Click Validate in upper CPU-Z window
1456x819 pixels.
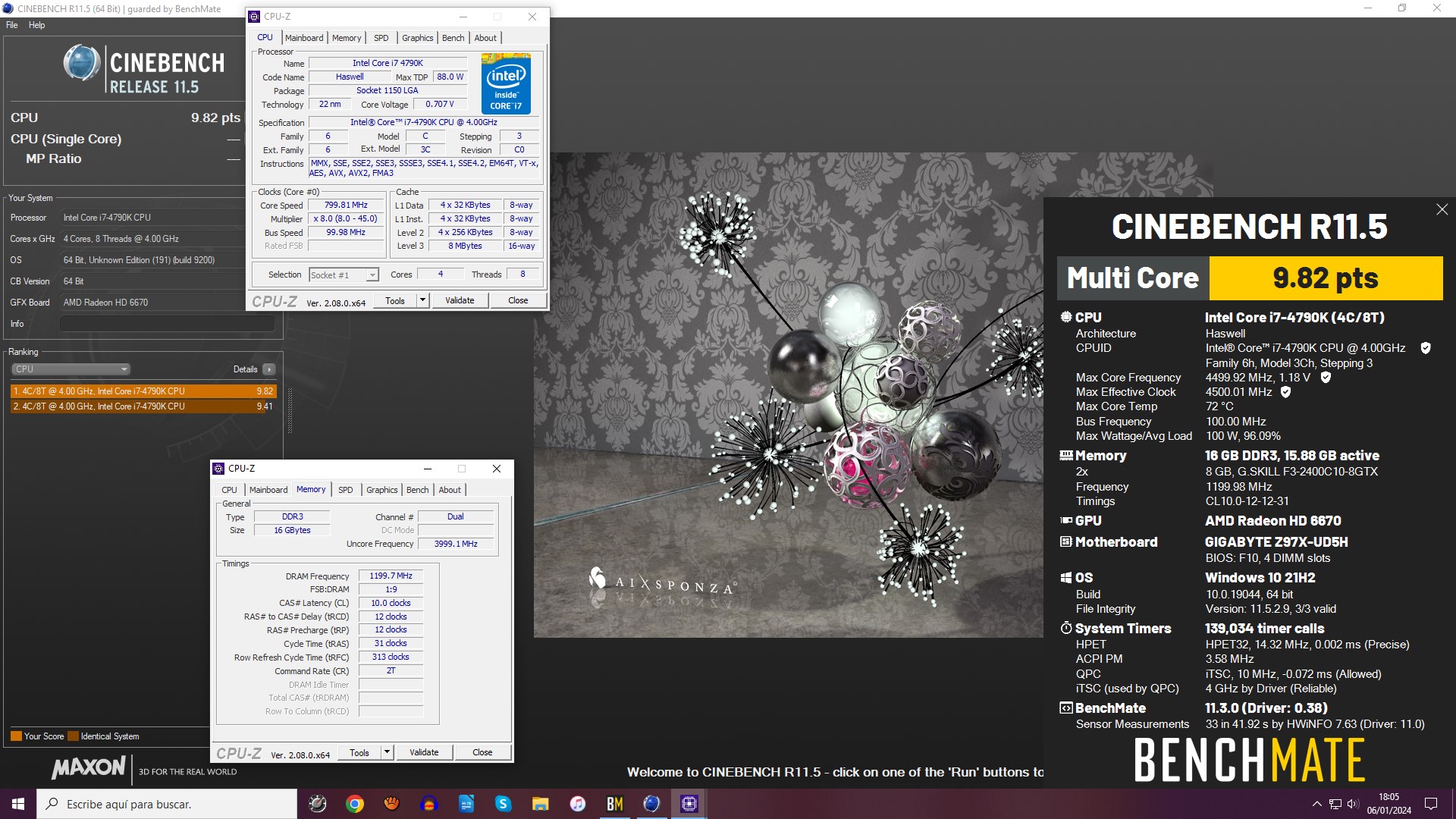460,300
